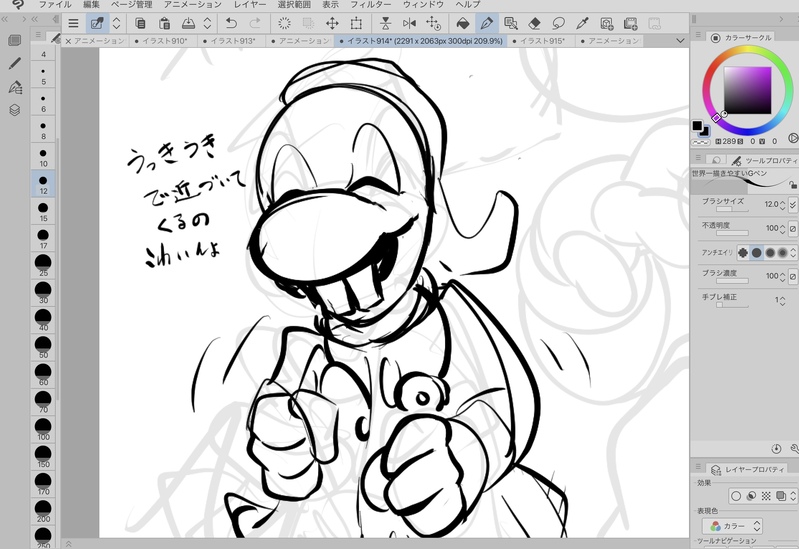Select brush size preset 17
This screenshot has height=549, width=799.
point(43,239)
